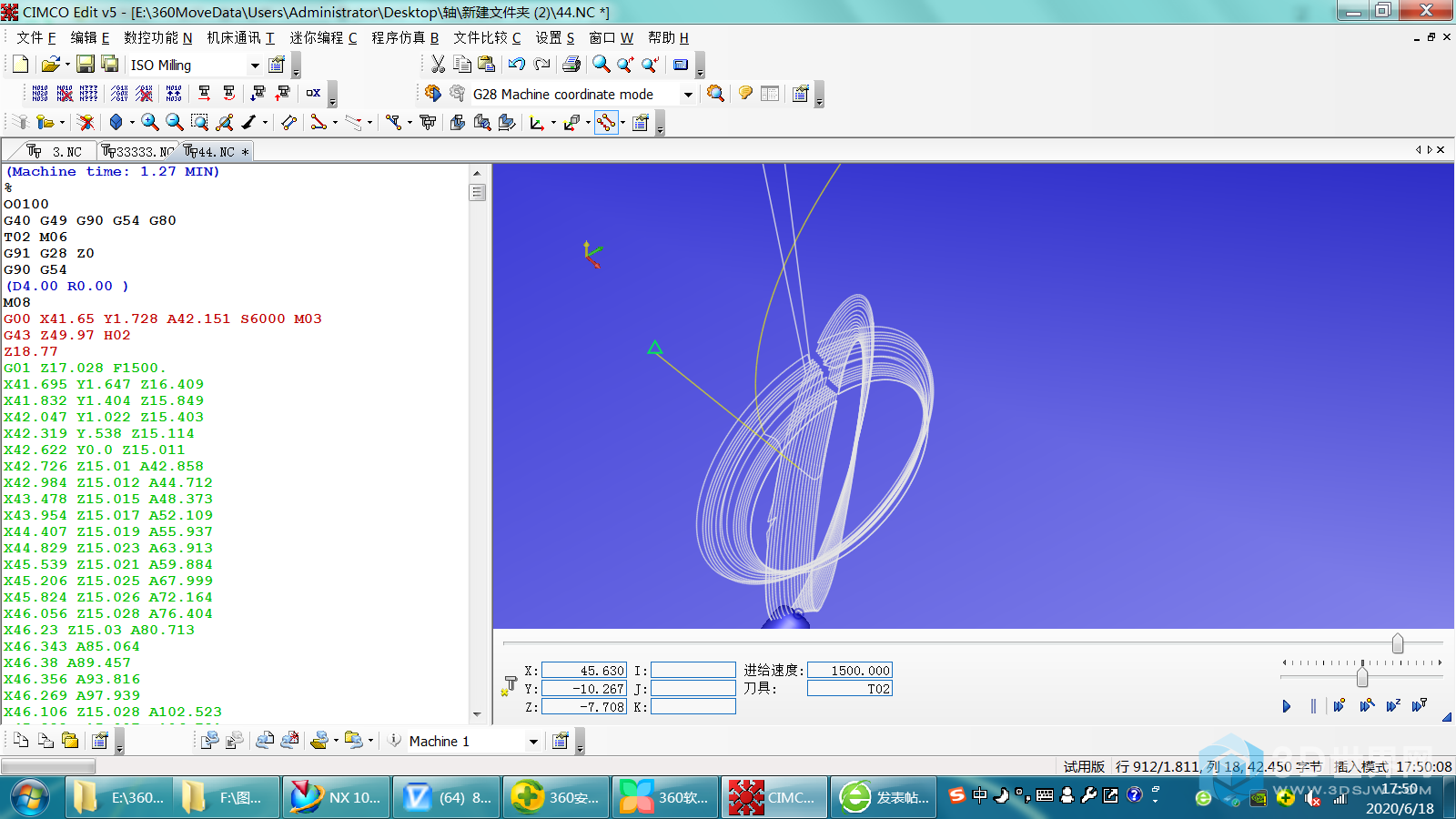1456x819 pixels.
Task: Expand the view cube dropdown arrow
Action: click(132, 123)
